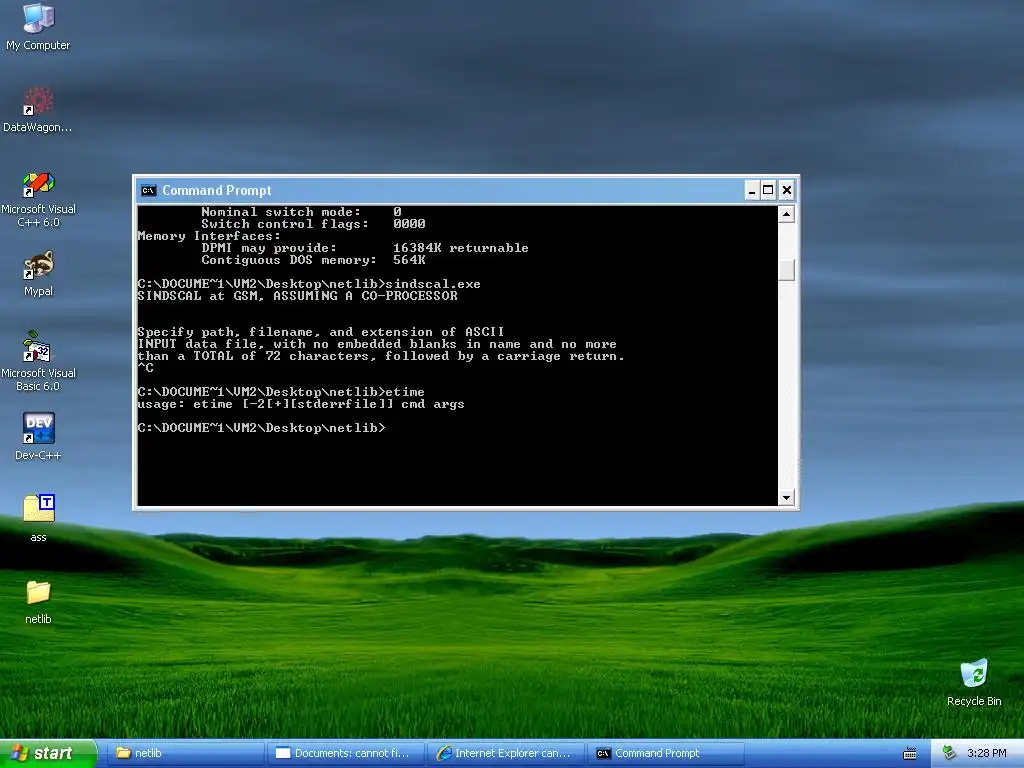Click the 'DPMI may provide:' line
Viewport: 1024px width, 768px height.
365,248
